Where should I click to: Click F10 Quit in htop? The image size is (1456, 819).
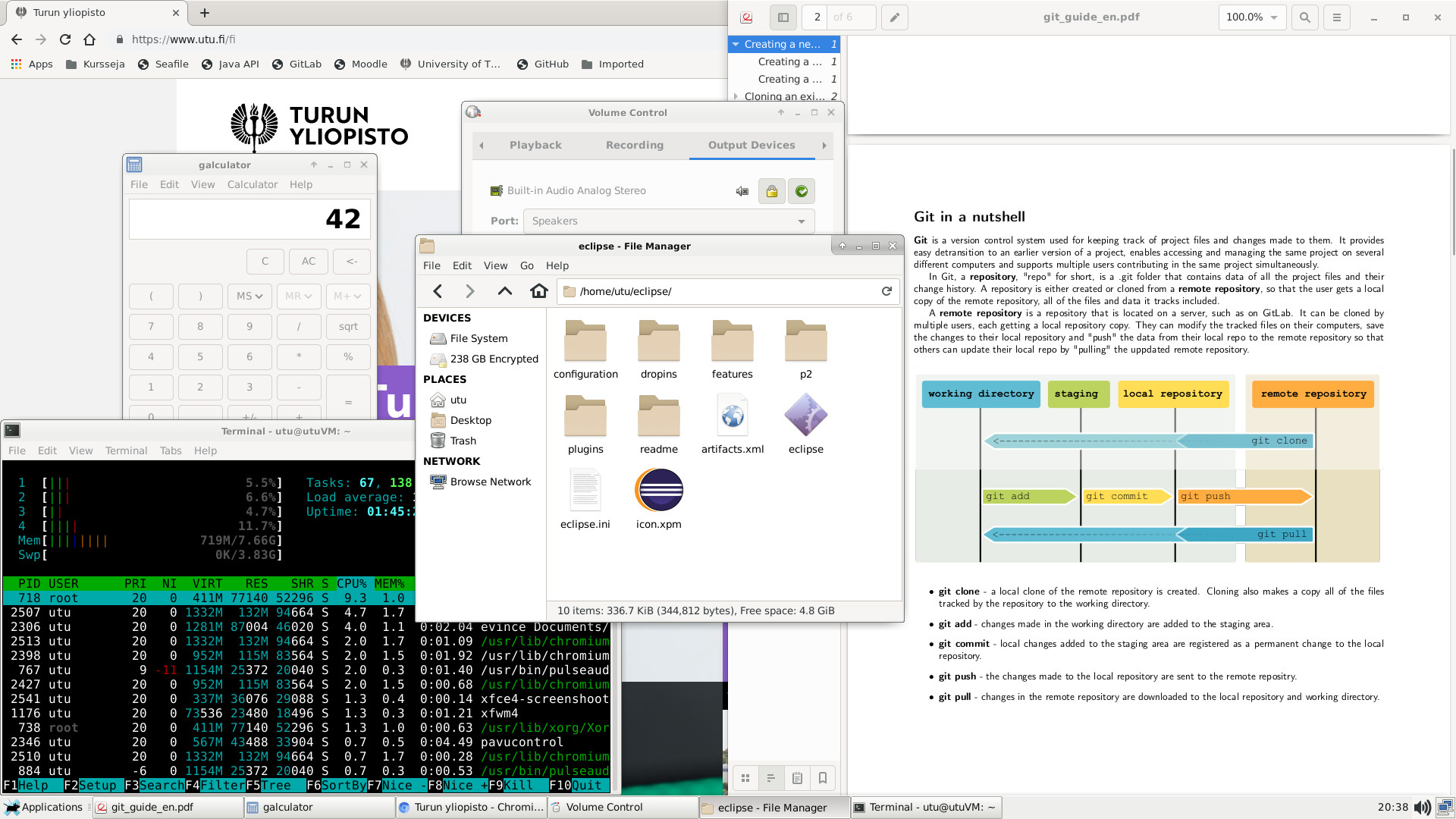tap(576, 786)
